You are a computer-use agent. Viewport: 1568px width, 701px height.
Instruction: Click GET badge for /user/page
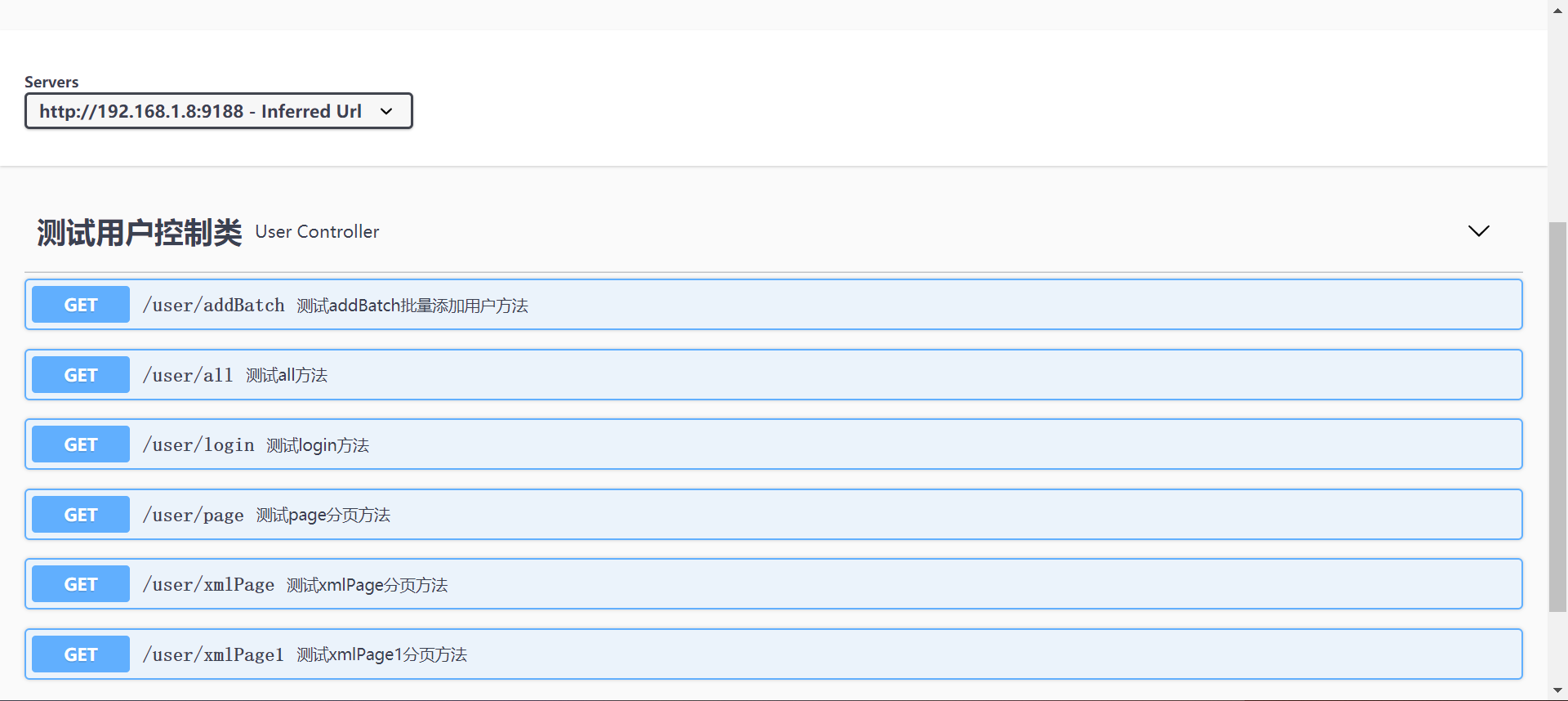(81, 515)
